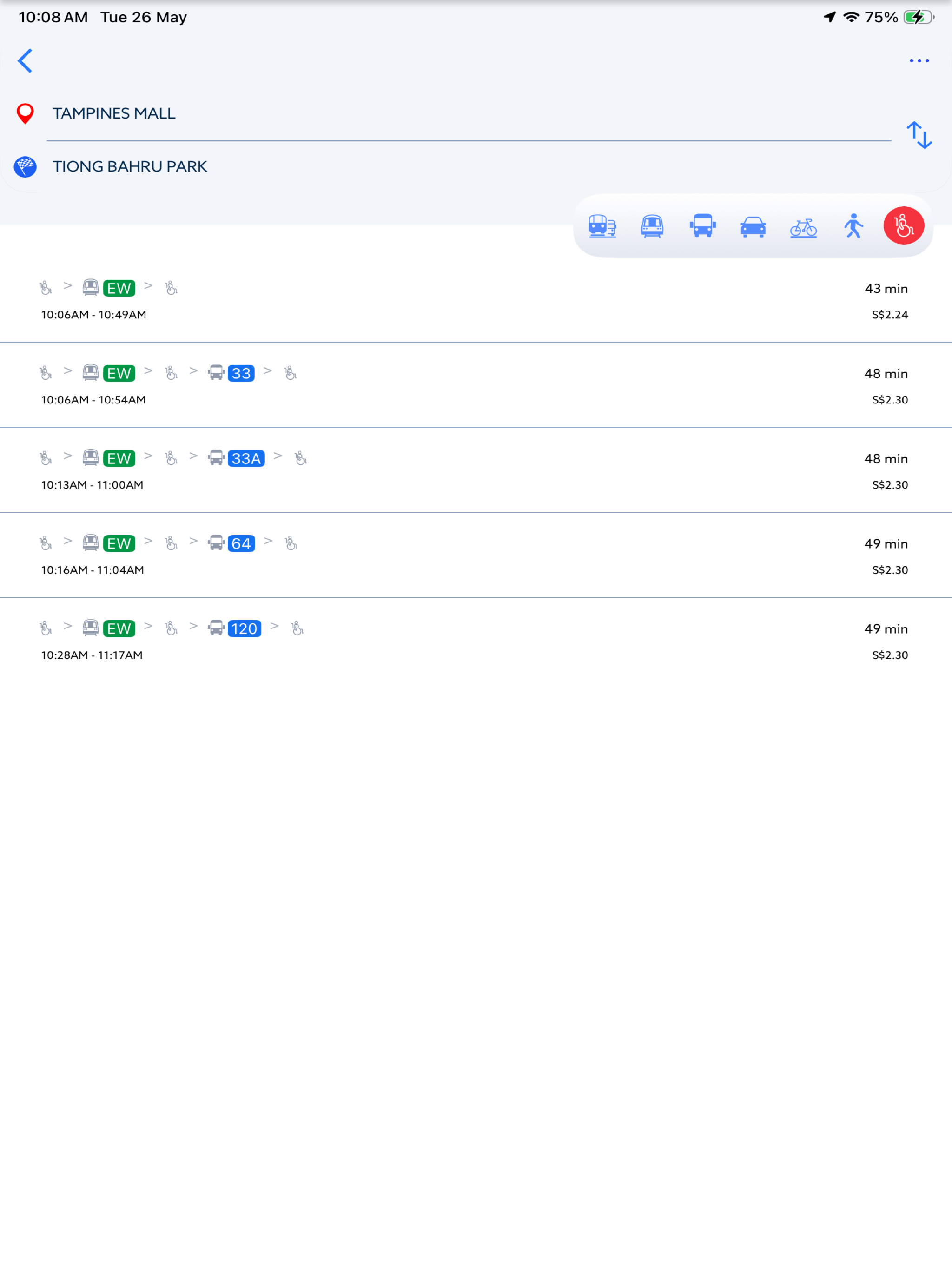952x1270 pixels.
Task: Tap the blue bus 33 badge
Action: (241, 373)
